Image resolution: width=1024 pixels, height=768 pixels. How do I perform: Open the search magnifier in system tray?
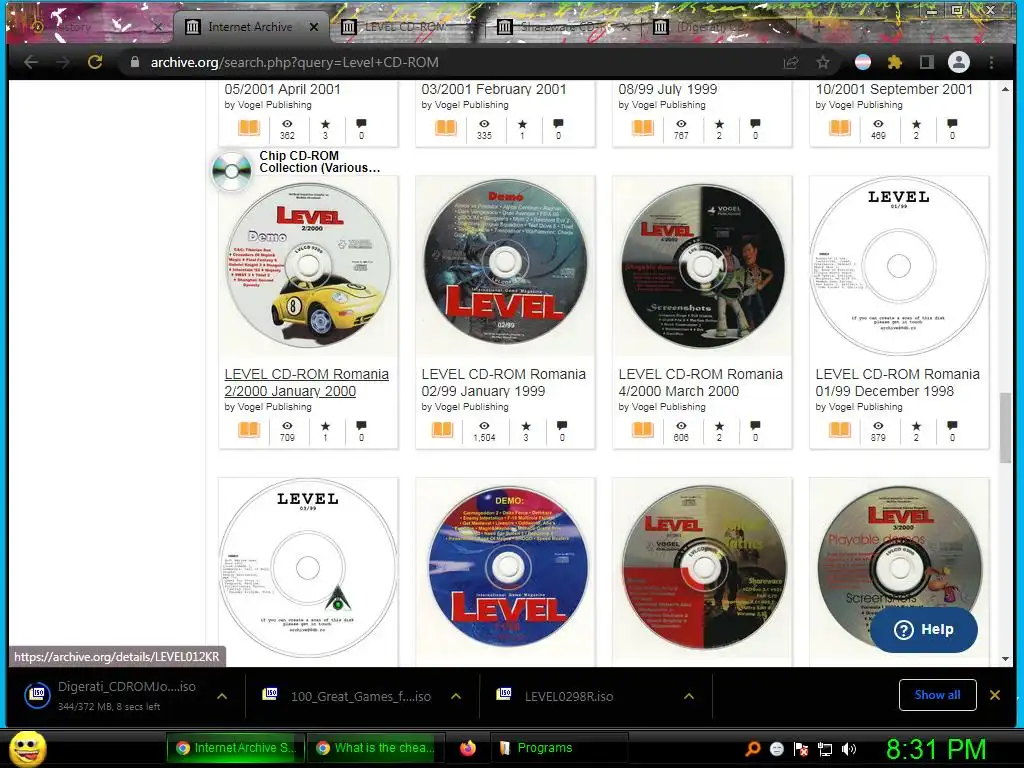(753, 749)
